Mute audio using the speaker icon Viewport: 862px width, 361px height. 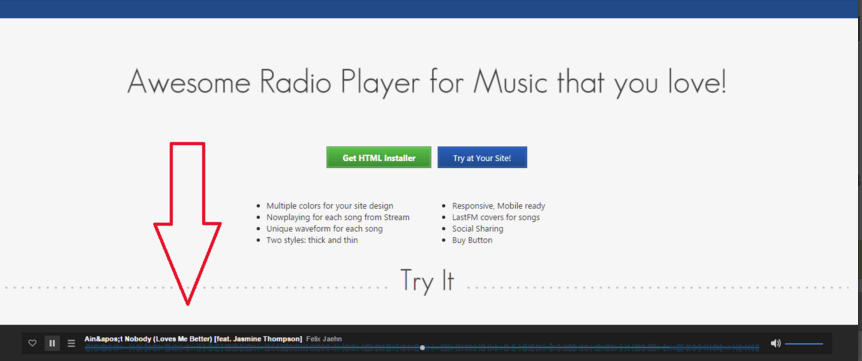[x=775, y=343]
